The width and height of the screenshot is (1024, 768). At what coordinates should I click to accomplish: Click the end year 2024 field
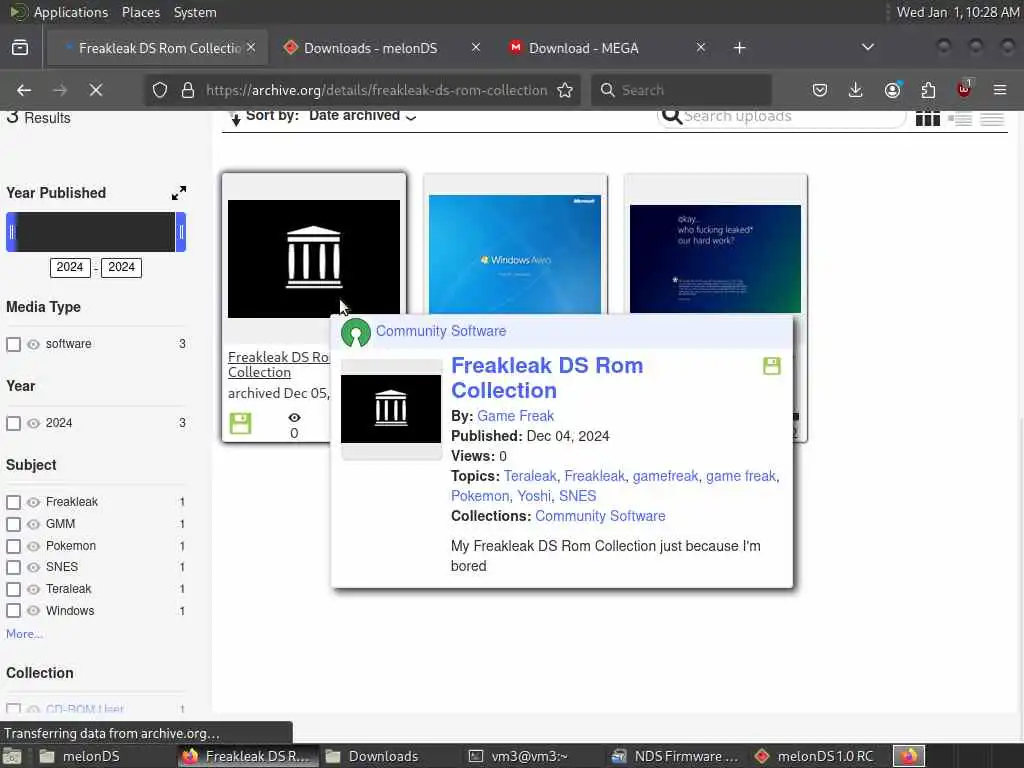[121, 267]
